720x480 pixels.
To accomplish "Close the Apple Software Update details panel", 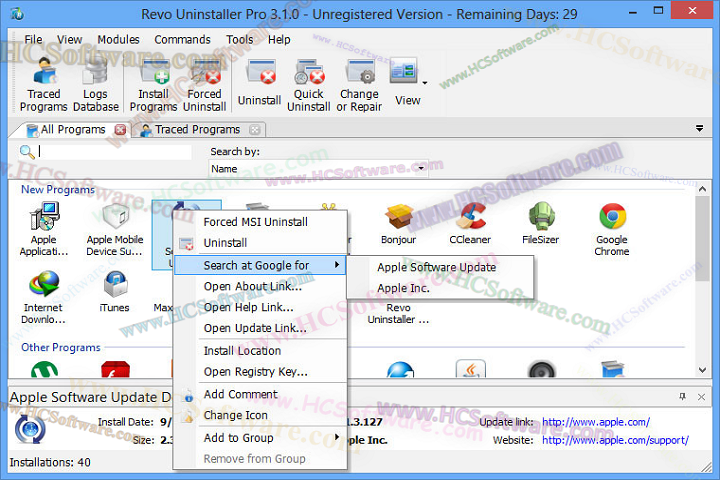I will (701, 397).
